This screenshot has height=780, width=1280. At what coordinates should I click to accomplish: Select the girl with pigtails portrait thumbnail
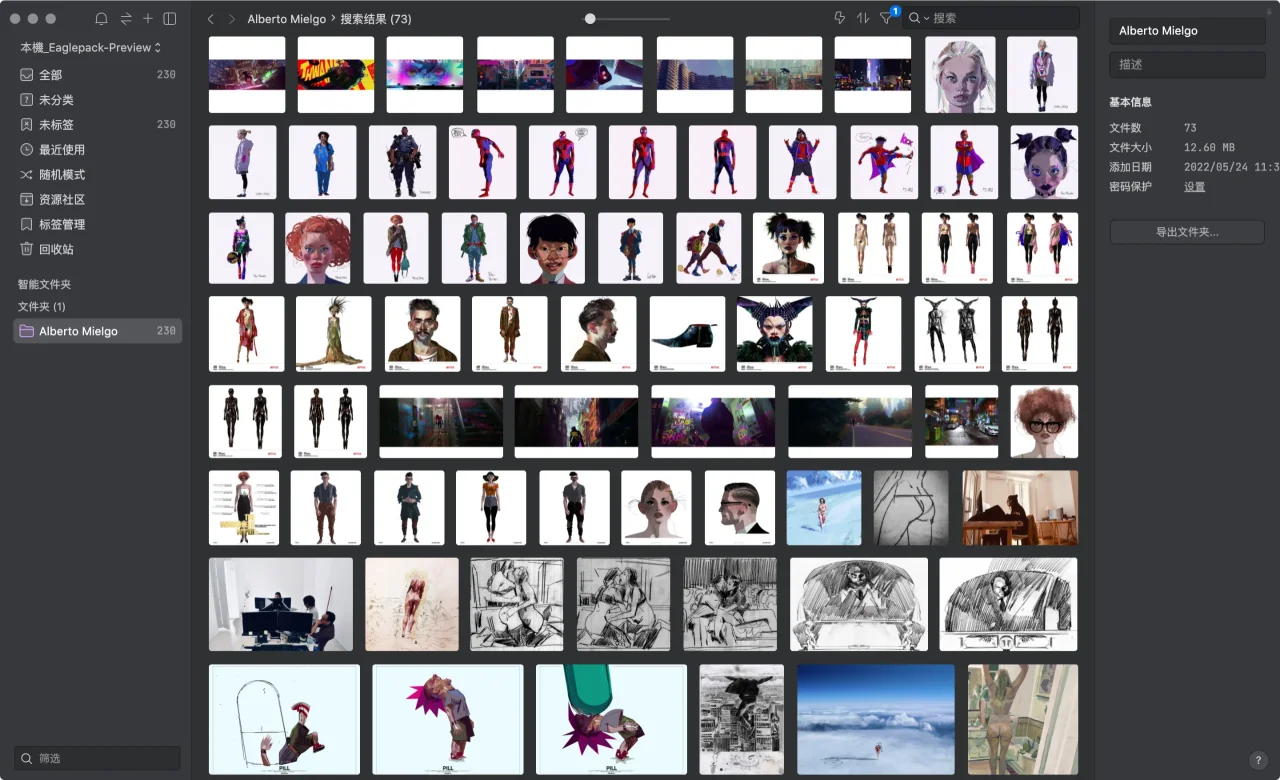tap(1044, 162)
